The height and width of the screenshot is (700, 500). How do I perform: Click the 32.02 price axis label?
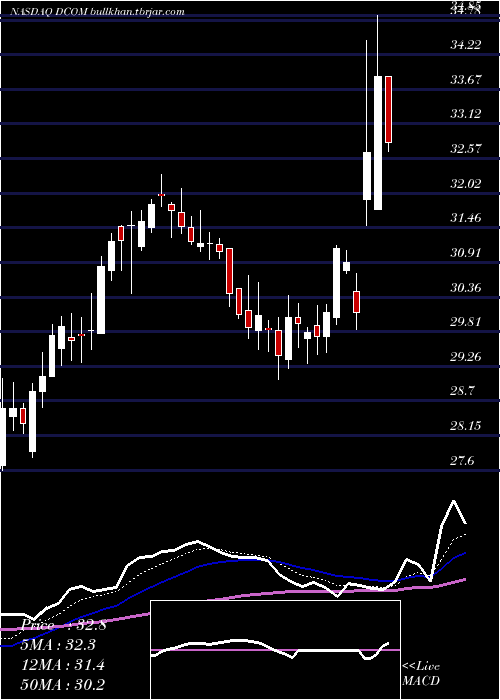click(x=466, y=183)
